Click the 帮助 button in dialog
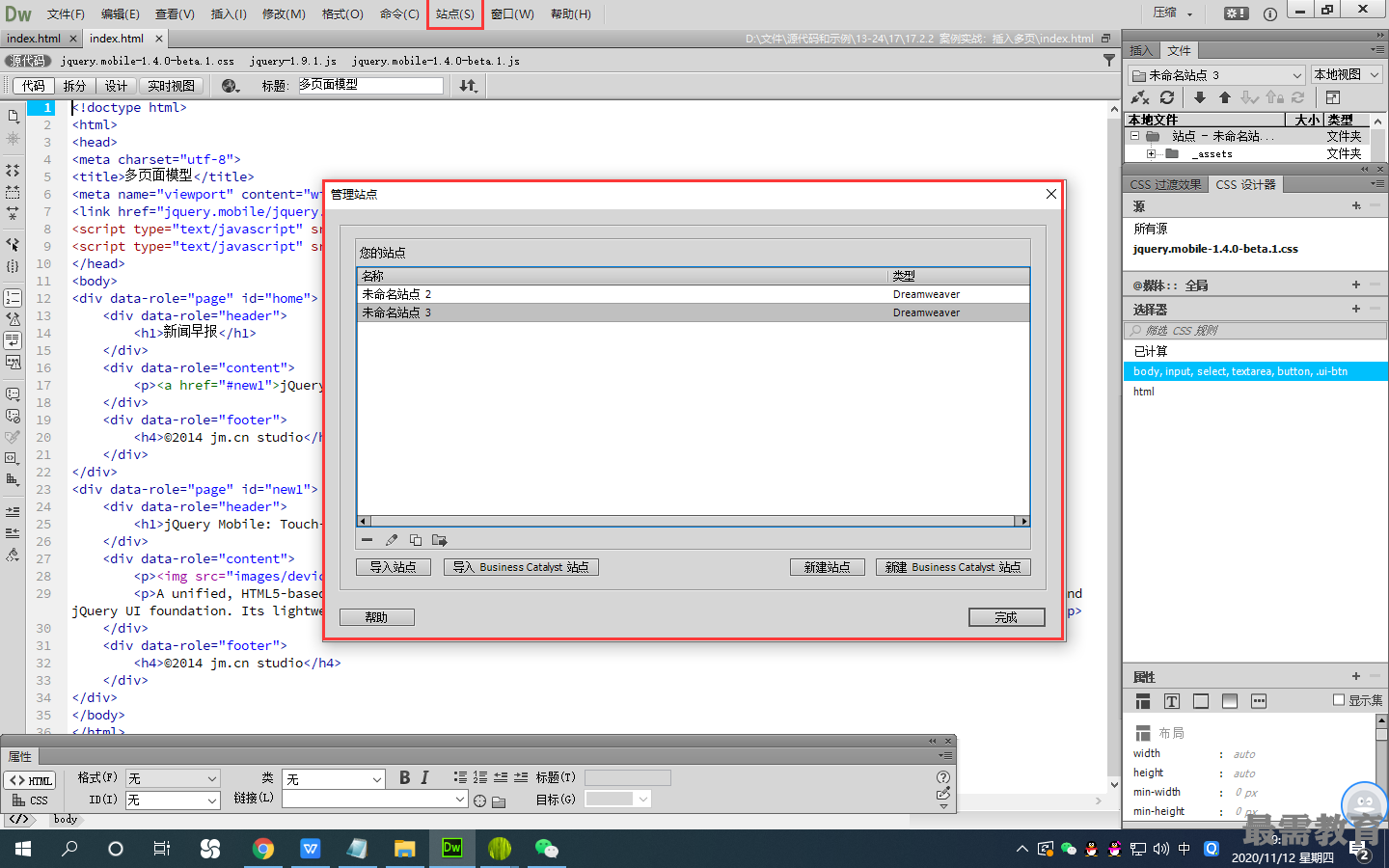Viewport: 1389px width, 868px height. coord(376,617)
